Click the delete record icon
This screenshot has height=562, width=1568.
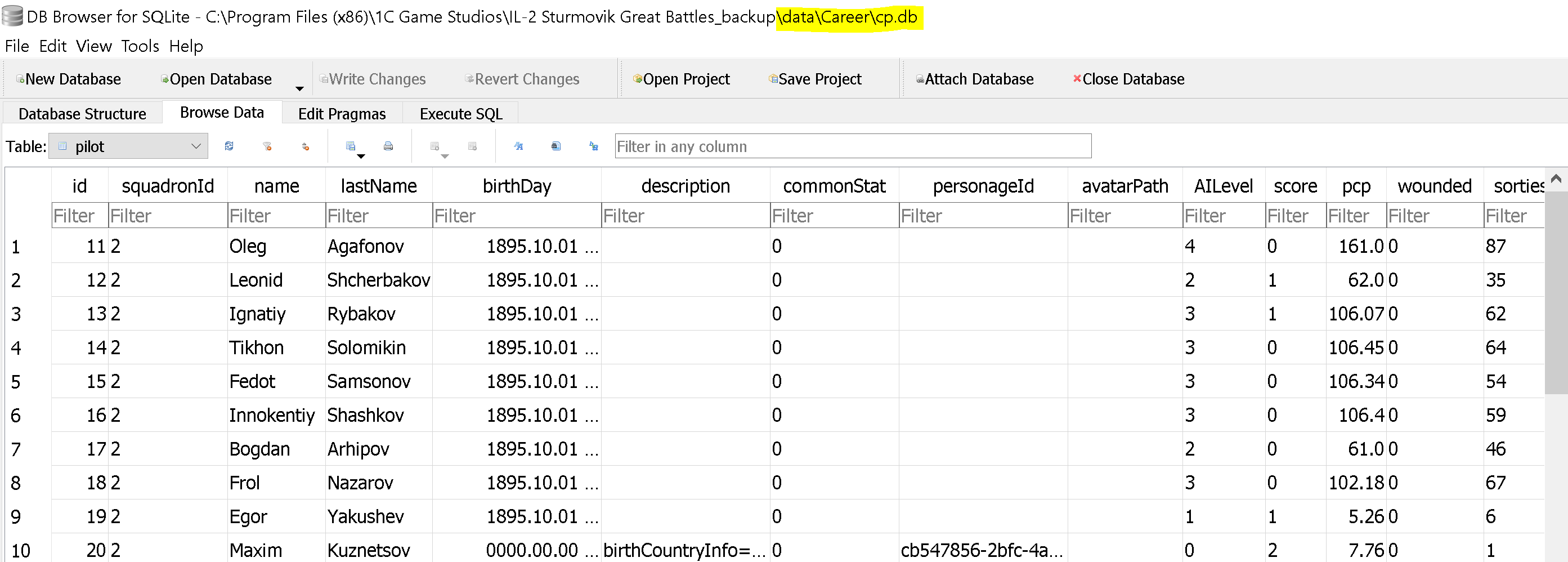pyautogui.click(x=472, y=146)
